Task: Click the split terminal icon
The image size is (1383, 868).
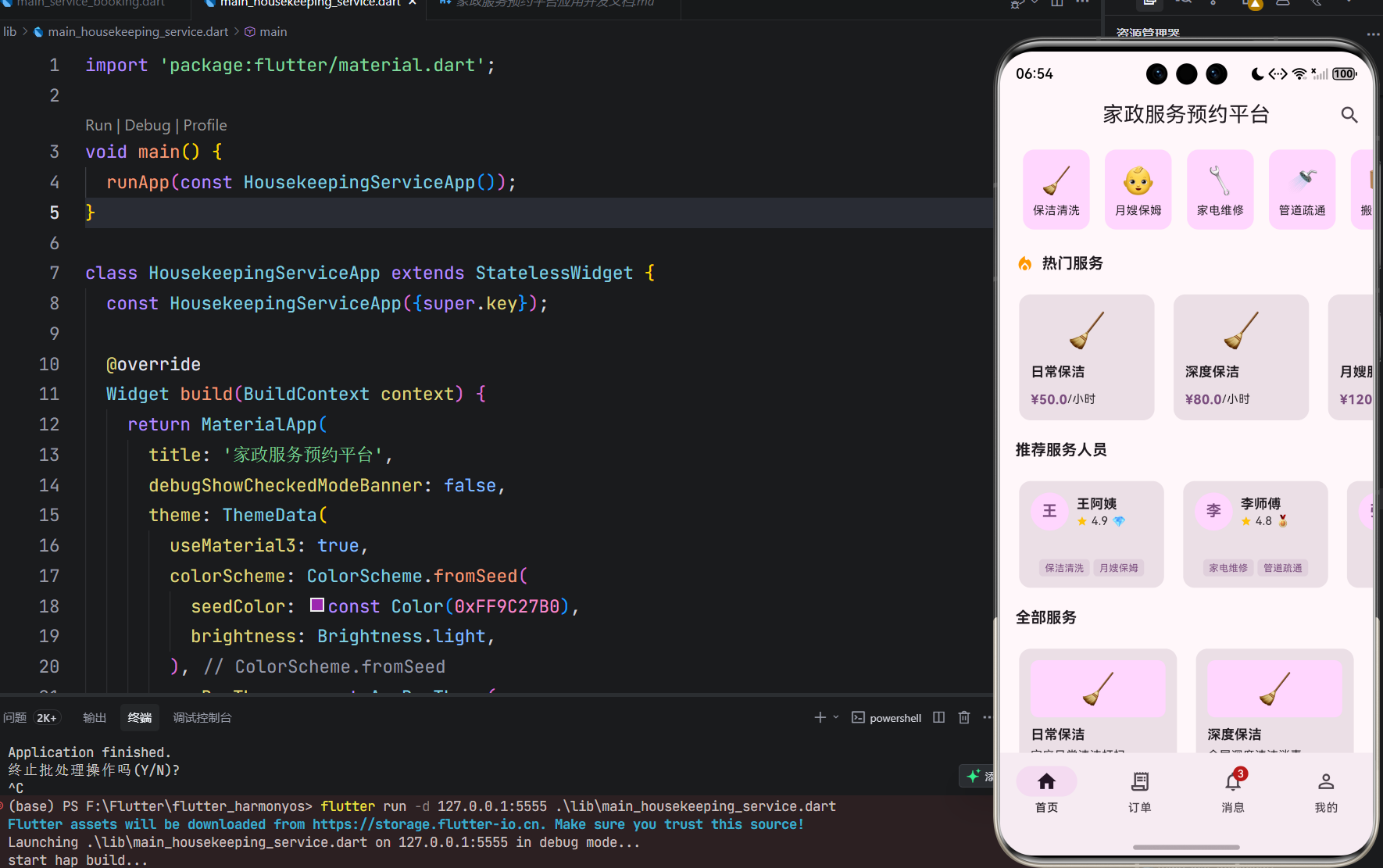Action: 939,717
